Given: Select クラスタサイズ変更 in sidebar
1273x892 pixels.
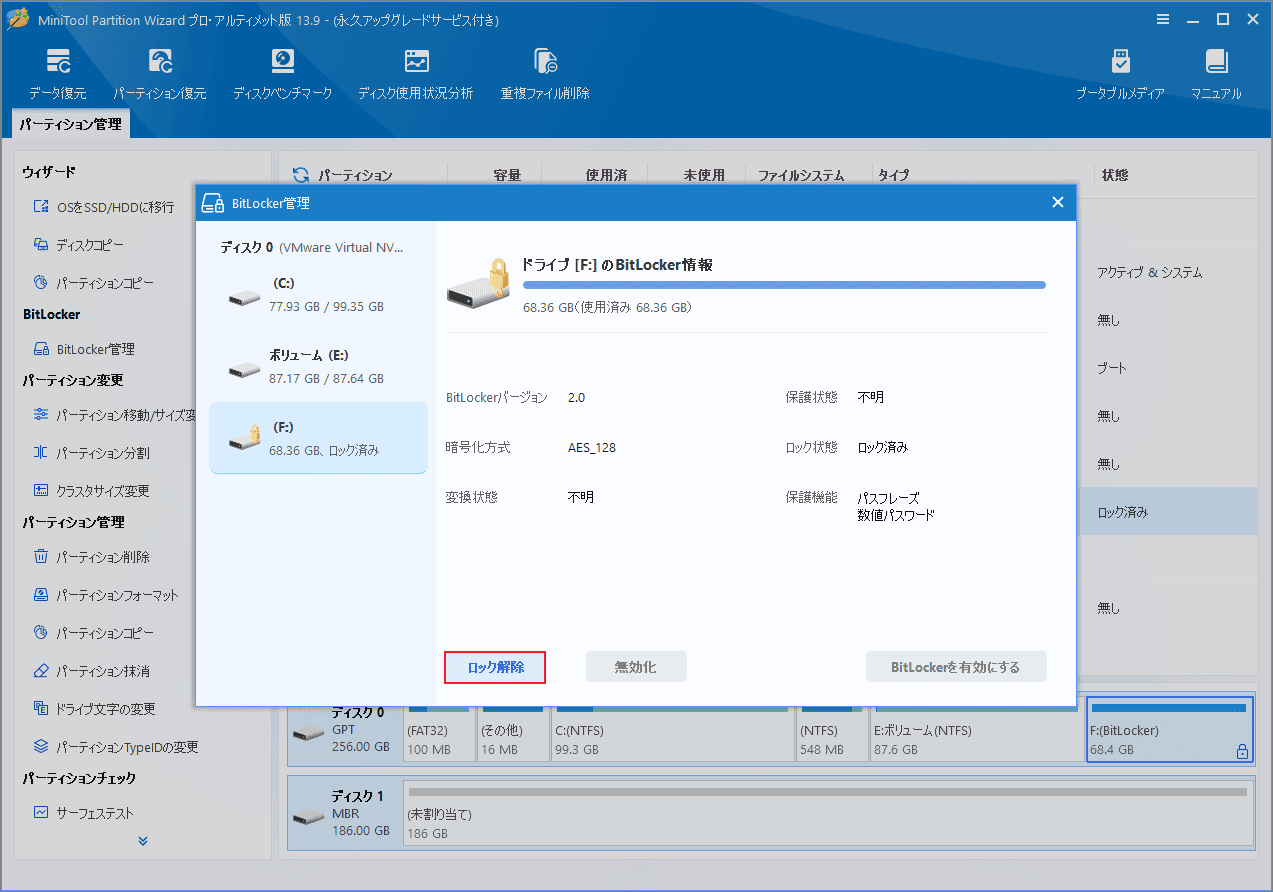Looking at the screenshot, I should (92, 491).
